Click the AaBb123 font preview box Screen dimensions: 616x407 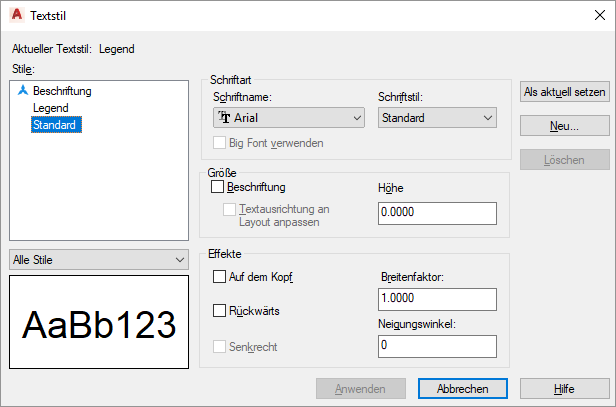point(99,322)
